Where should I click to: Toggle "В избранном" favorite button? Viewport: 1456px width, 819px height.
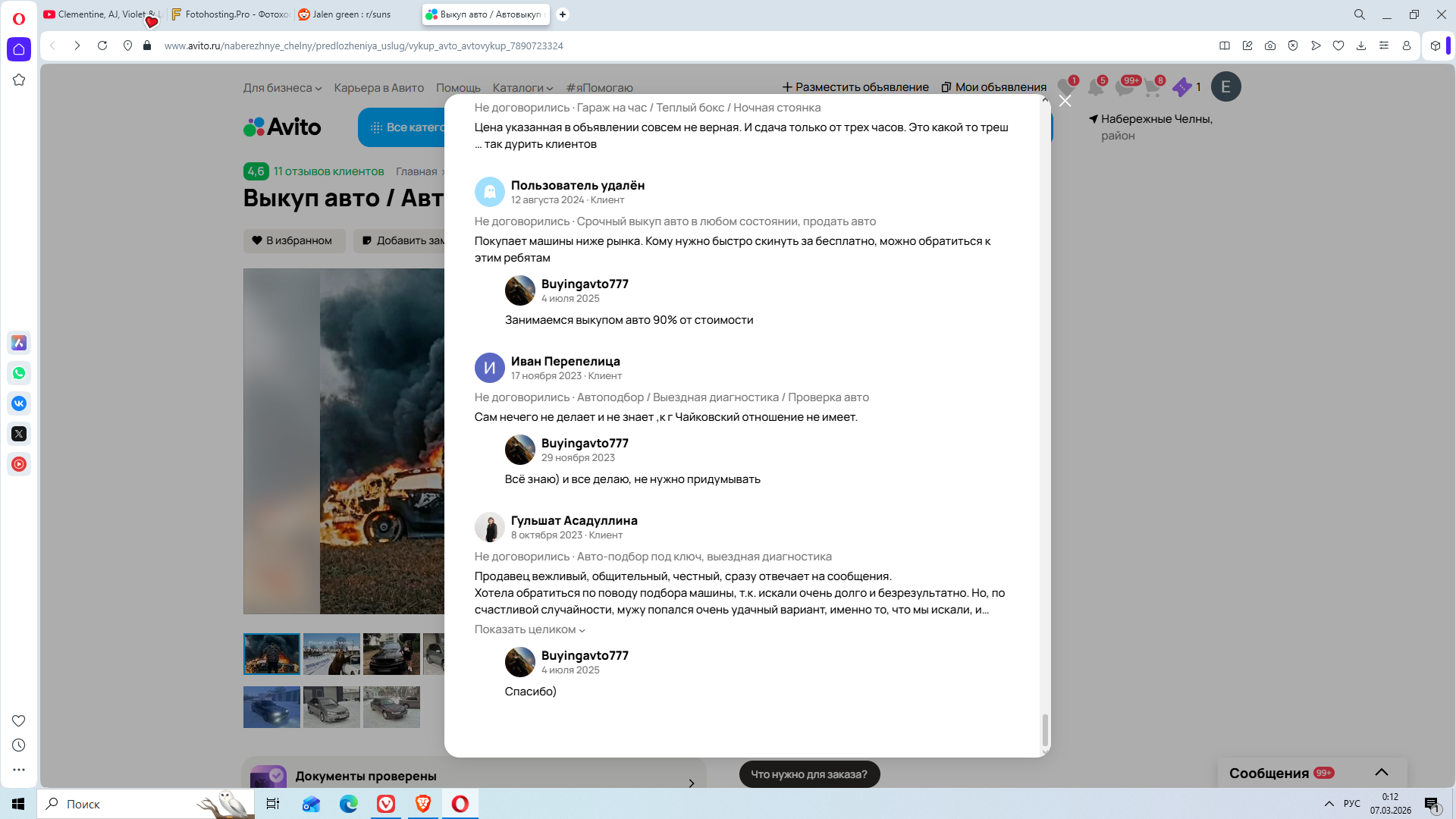point(293,240)
